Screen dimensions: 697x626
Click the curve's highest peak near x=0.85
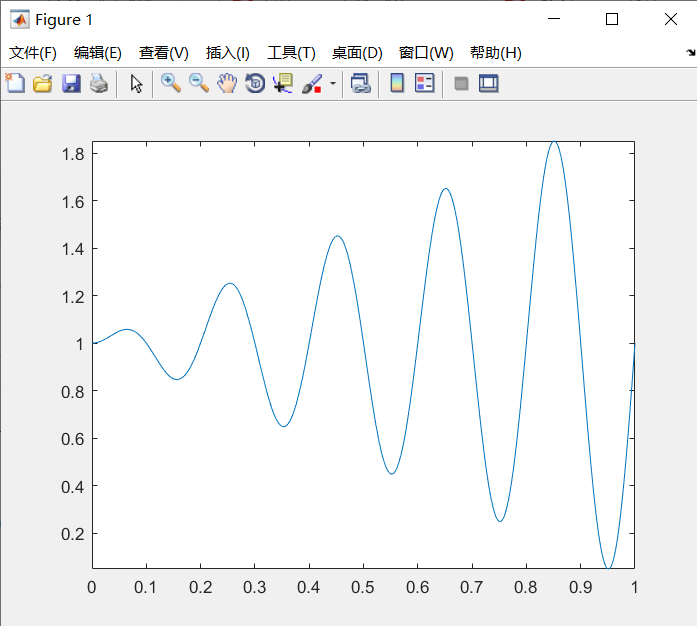pyautogui.click(x=554, y=142)
